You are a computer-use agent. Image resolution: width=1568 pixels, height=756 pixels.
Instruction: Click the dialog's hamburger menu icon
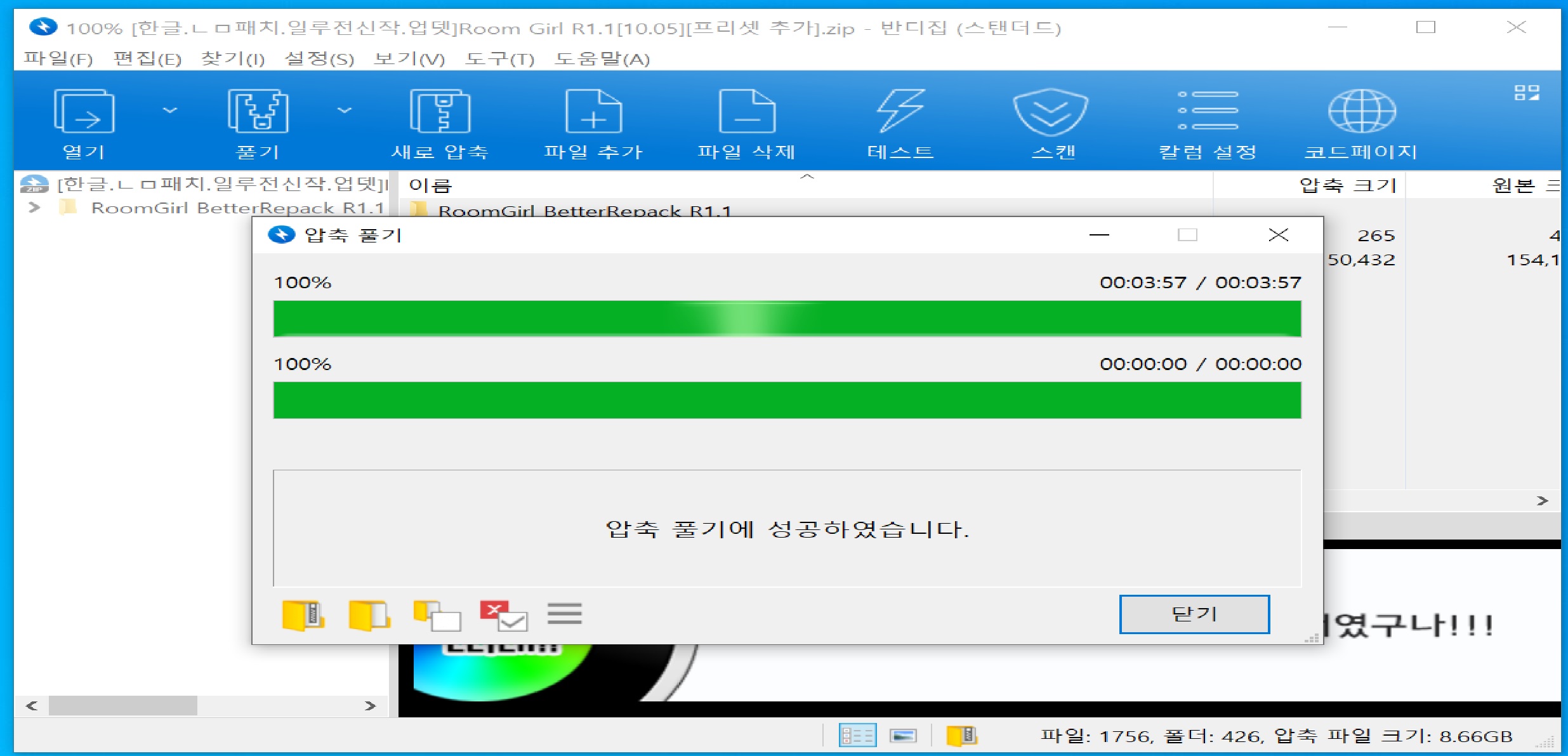click(564, 614)
